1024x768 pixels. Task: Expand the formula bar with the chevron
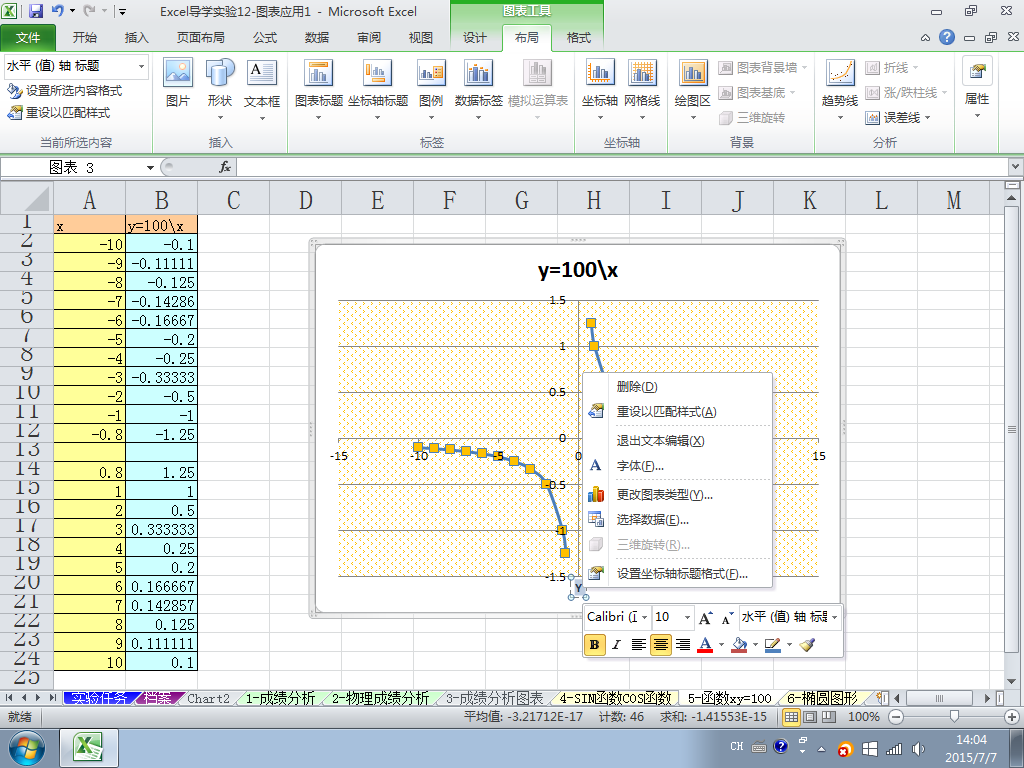pyautogui.click(x=1016, y=167)
